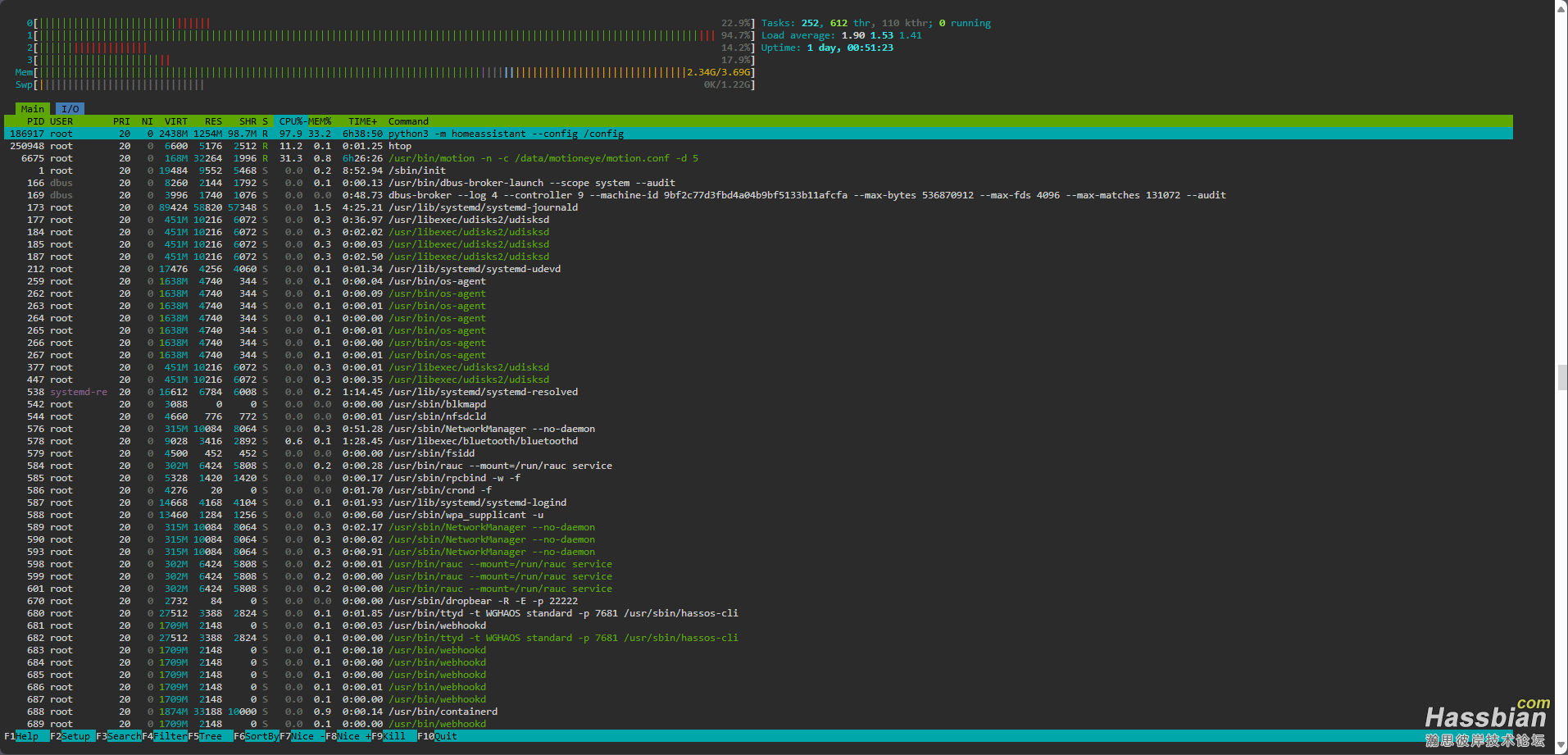Screen dimensions: 1568x755
Task: Select the nfsdcld process row
Action: 758,416
